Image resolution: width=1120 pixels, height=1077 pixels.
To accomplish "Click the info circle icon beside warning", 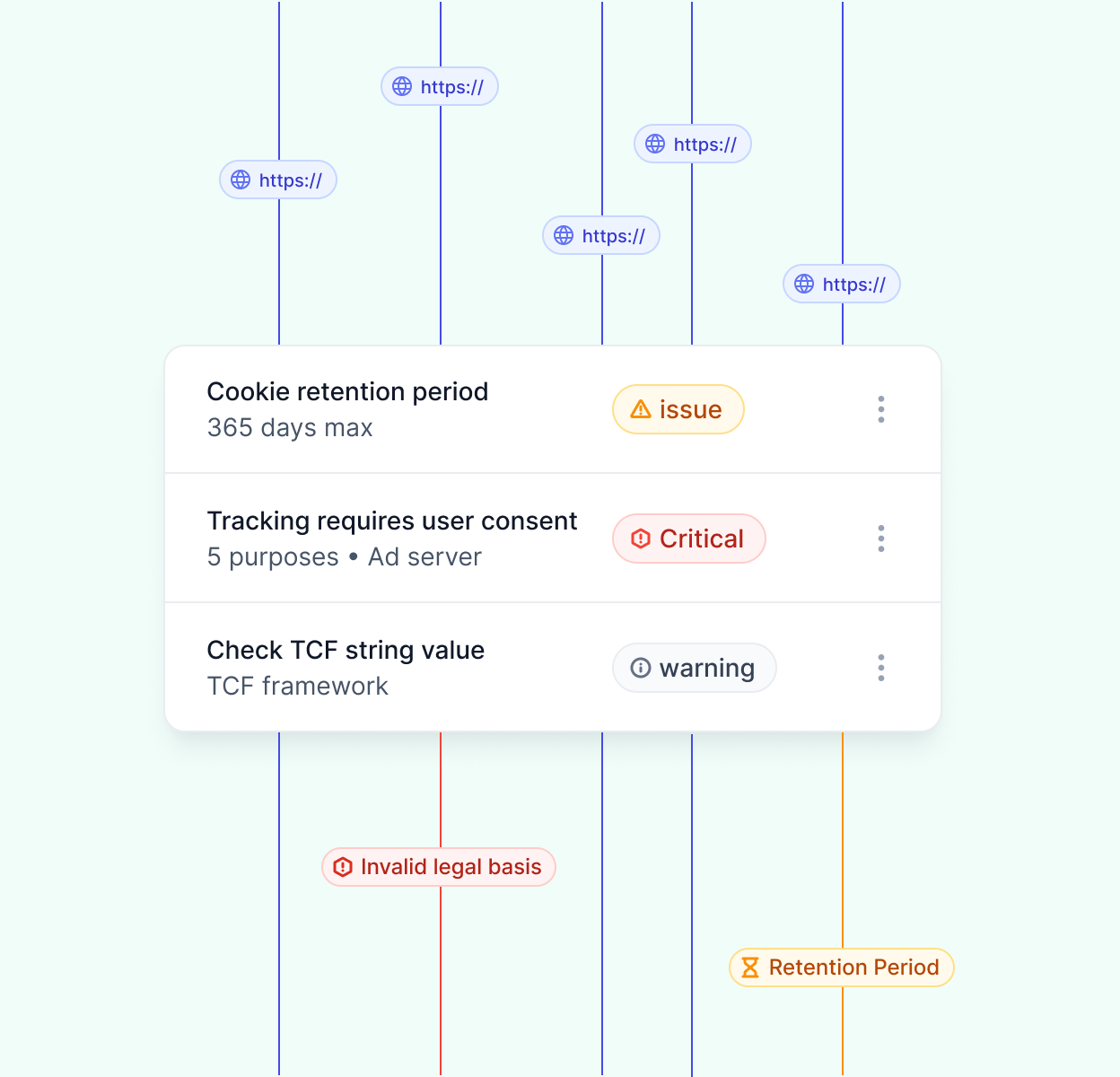I will pyautogui.click(x=641, y=668).
